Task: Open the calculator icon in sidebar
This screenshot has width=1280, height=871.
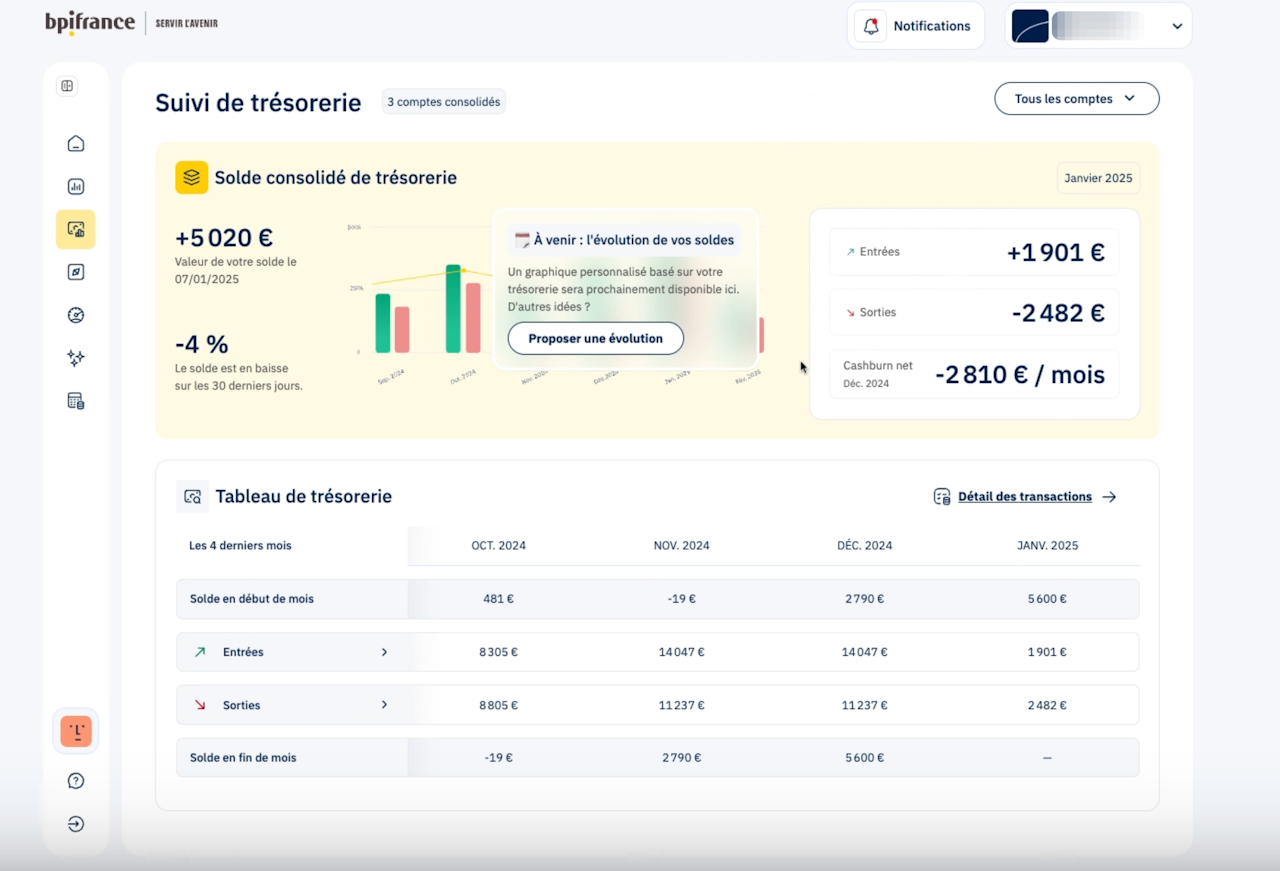Action: click(x=75, y=401)
